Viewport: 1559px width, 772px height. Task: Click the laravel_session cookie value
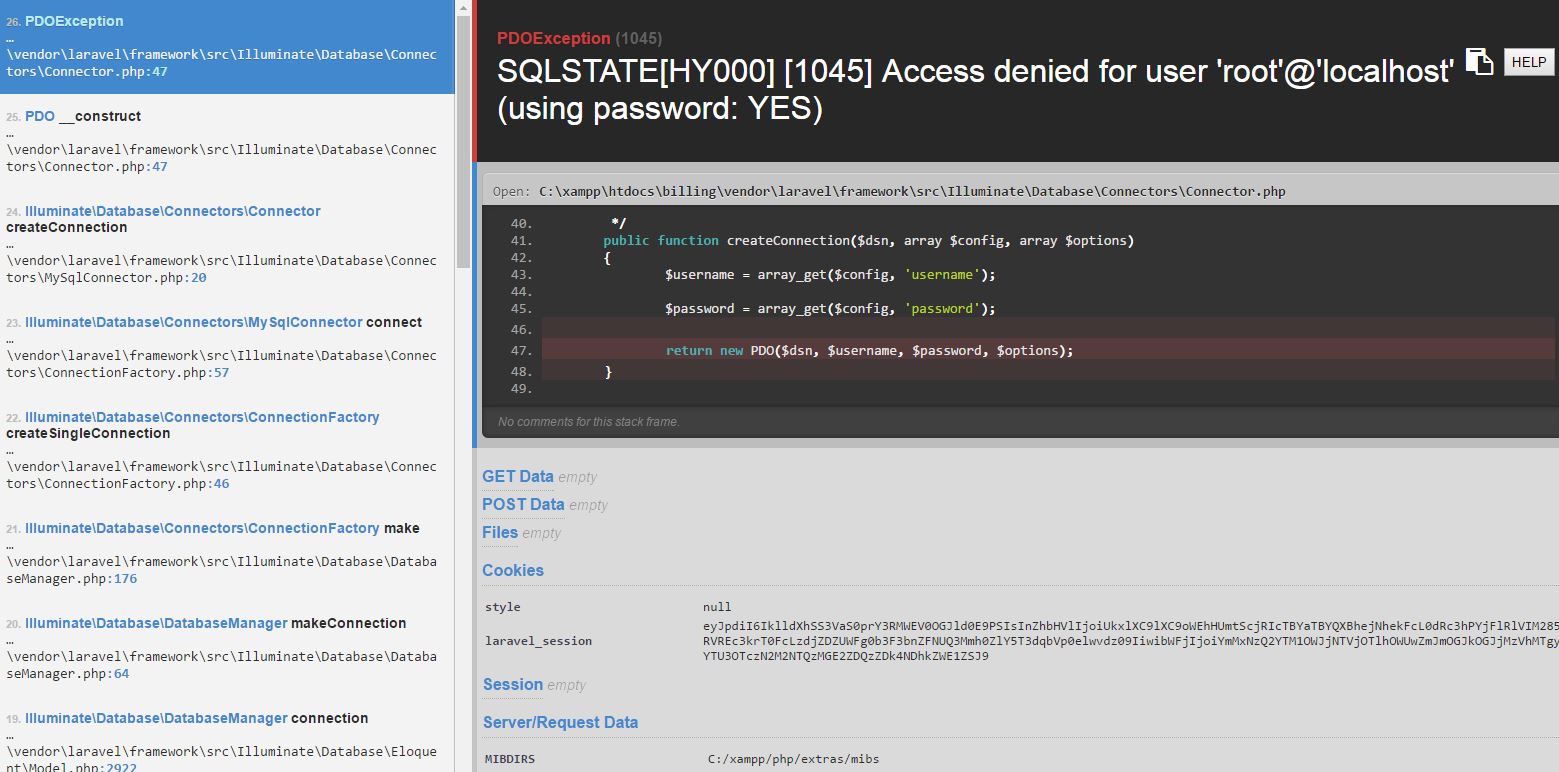click(x=1130, y=641)
